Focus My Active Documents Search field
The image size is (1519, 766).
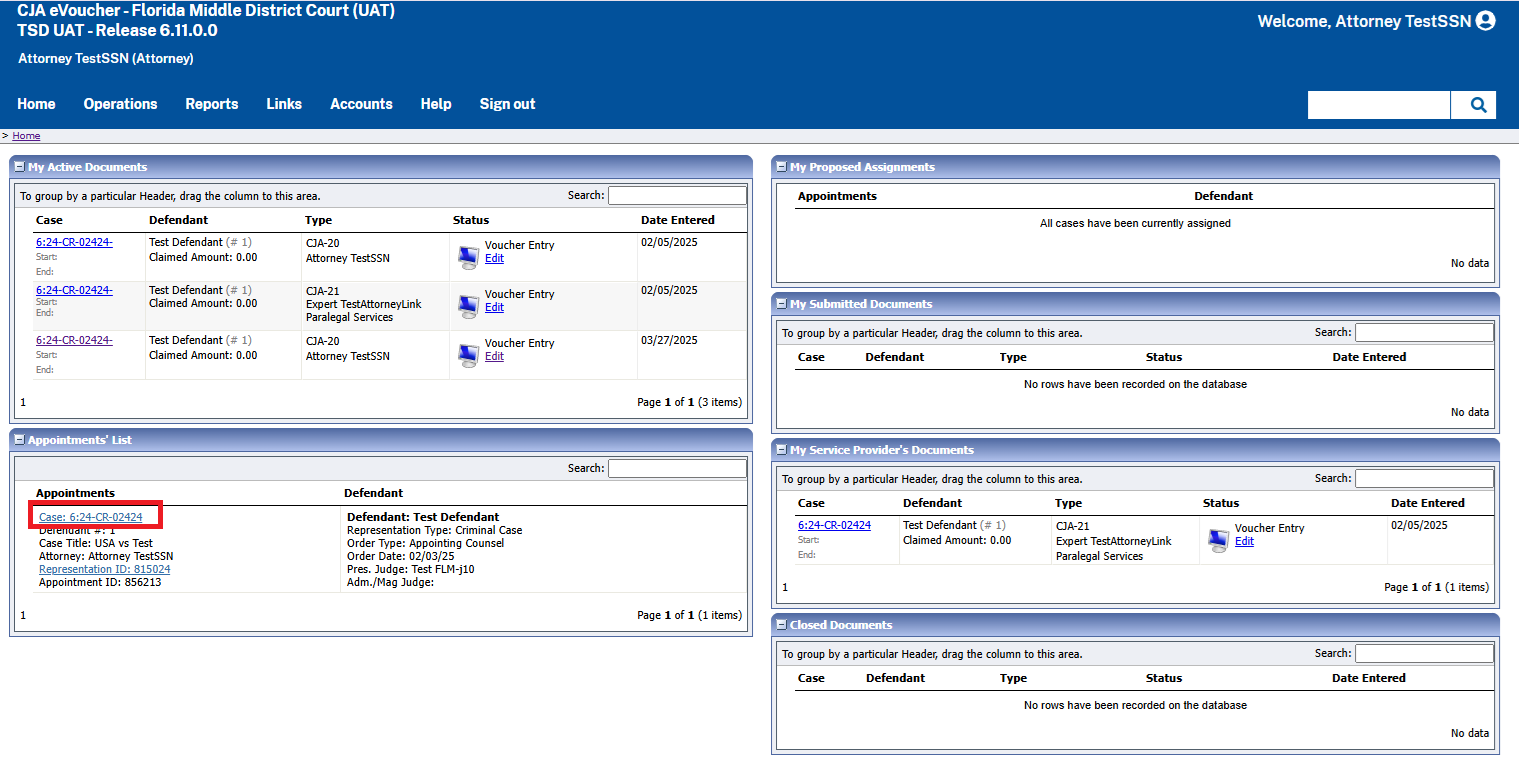tap(677, 196)
